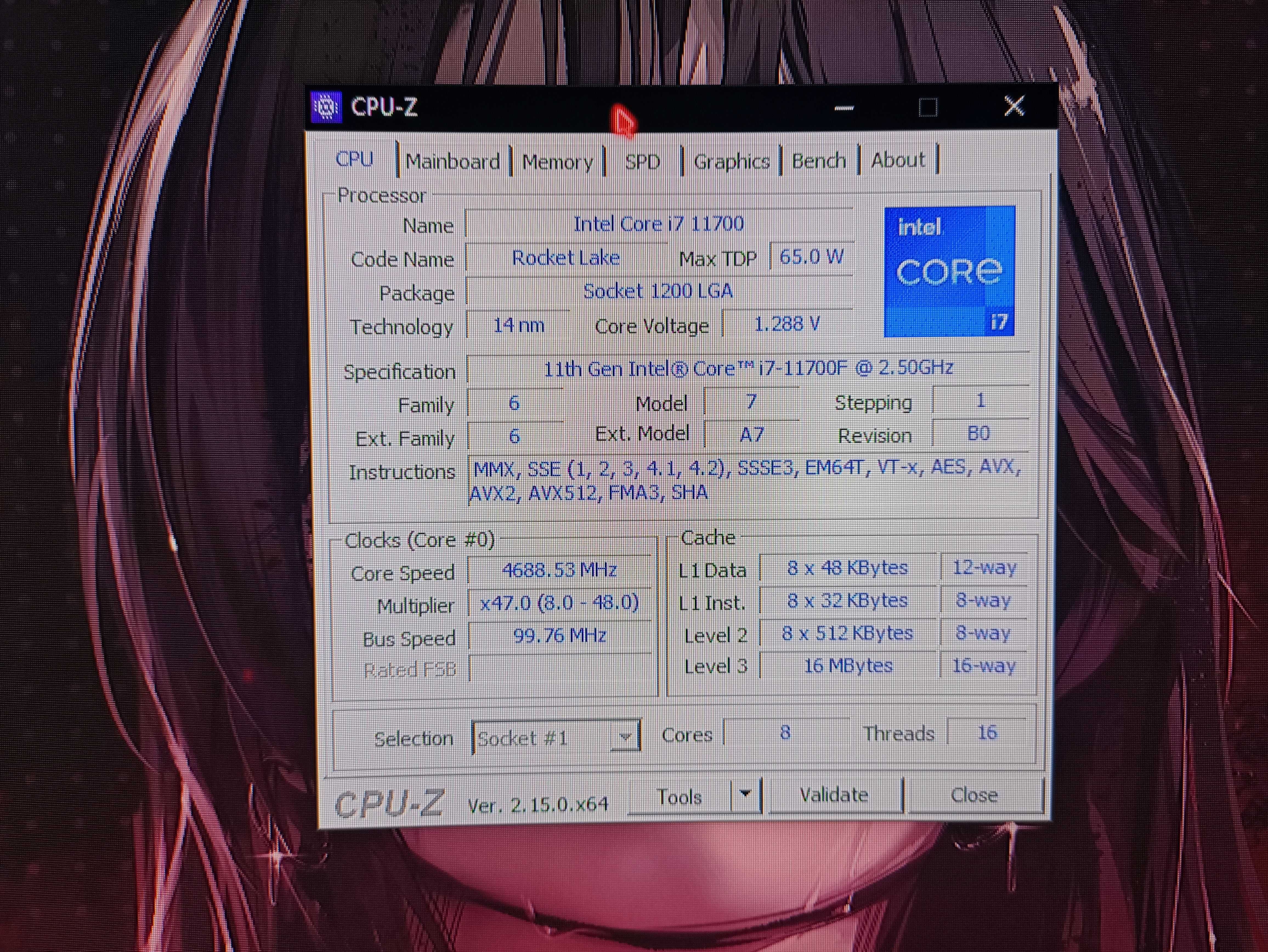Click the Level 3 16-way associativity cell
This screenshot has height=952, width=1268.
click(x=984, y=666)
